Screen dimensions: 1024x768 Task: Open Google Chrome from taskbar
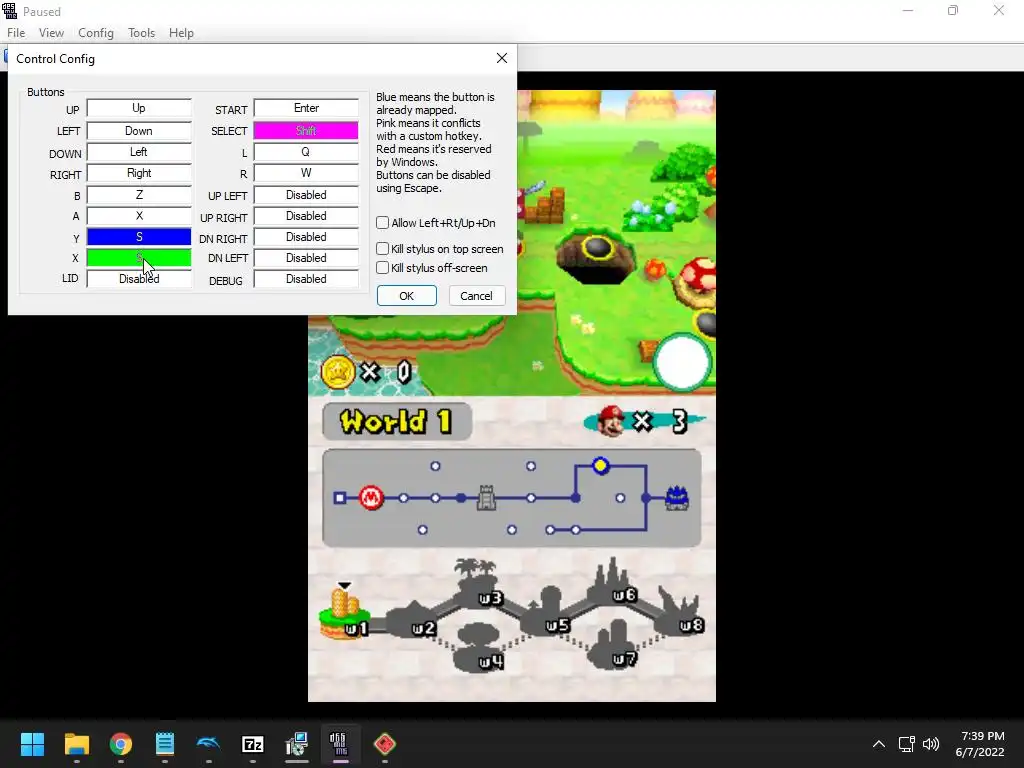click(121, 744)
